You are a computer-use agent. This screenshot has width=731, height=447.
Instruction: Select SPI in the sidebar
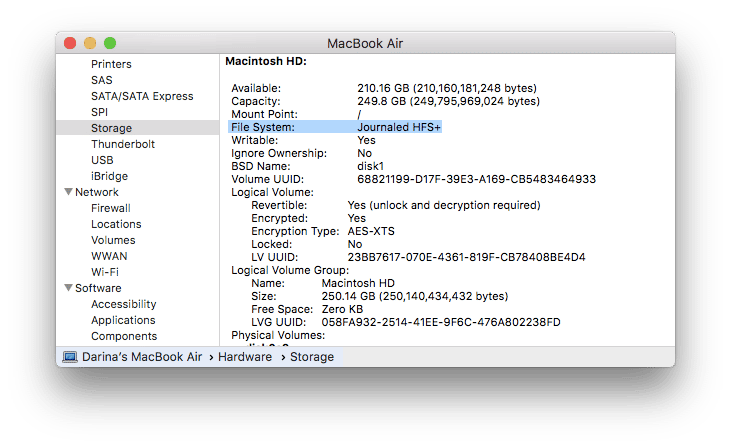point(99,112)
